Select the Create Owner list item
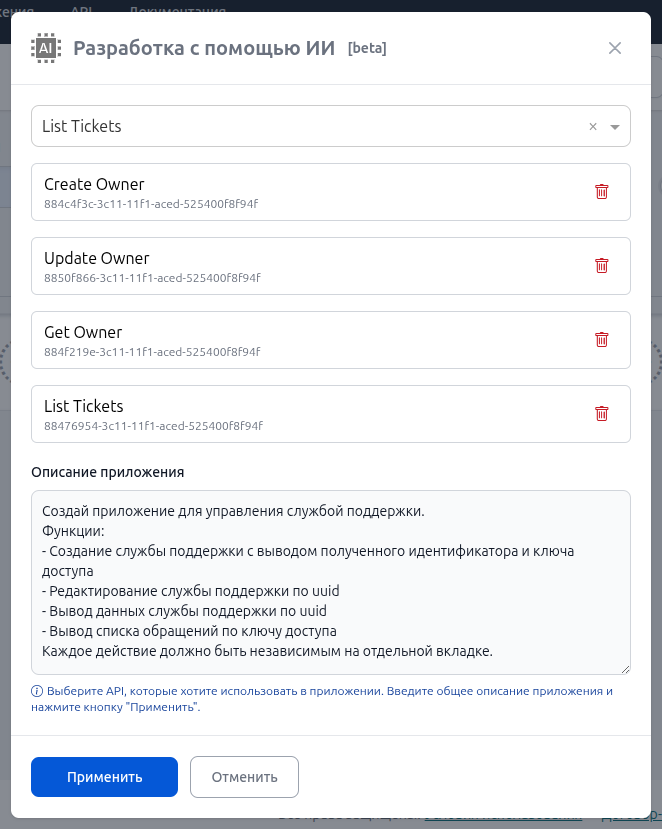 (330, 192)
